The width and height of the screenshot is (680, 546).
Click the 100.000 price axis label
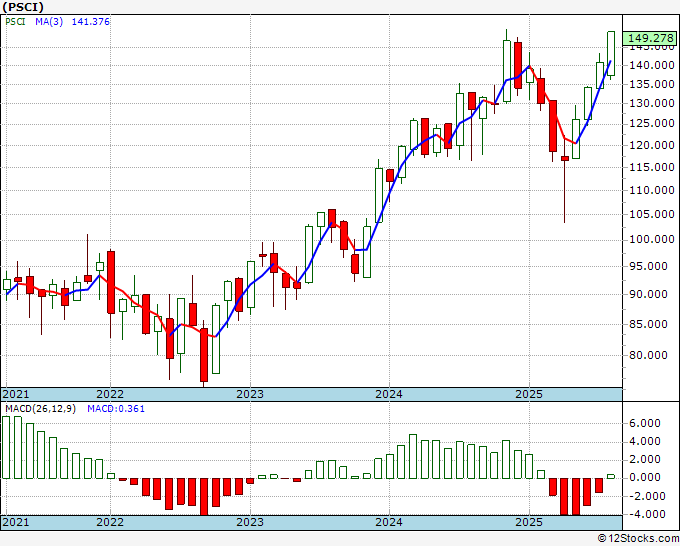coord(651,239)
